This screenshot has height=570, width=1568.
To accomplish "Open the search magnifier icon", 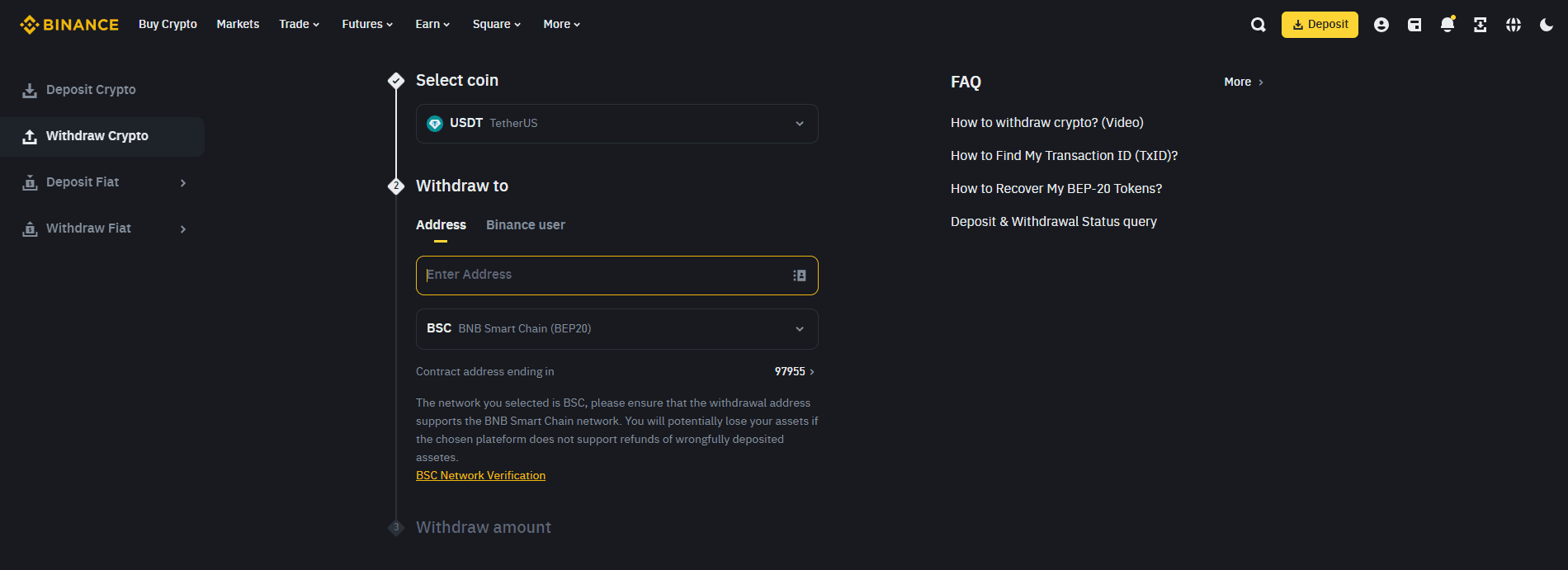I will pyautogui.click(x=1258, y=25).
